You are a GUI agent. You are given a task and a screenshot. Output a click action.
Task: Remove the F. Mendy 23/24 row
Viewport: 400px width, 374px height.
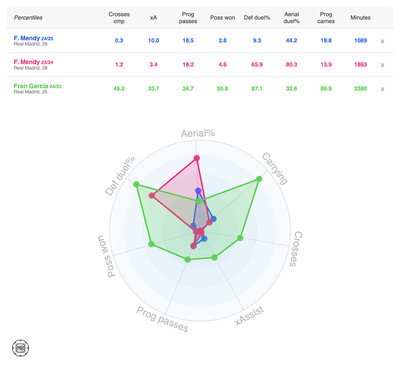[x=382, y=65]
